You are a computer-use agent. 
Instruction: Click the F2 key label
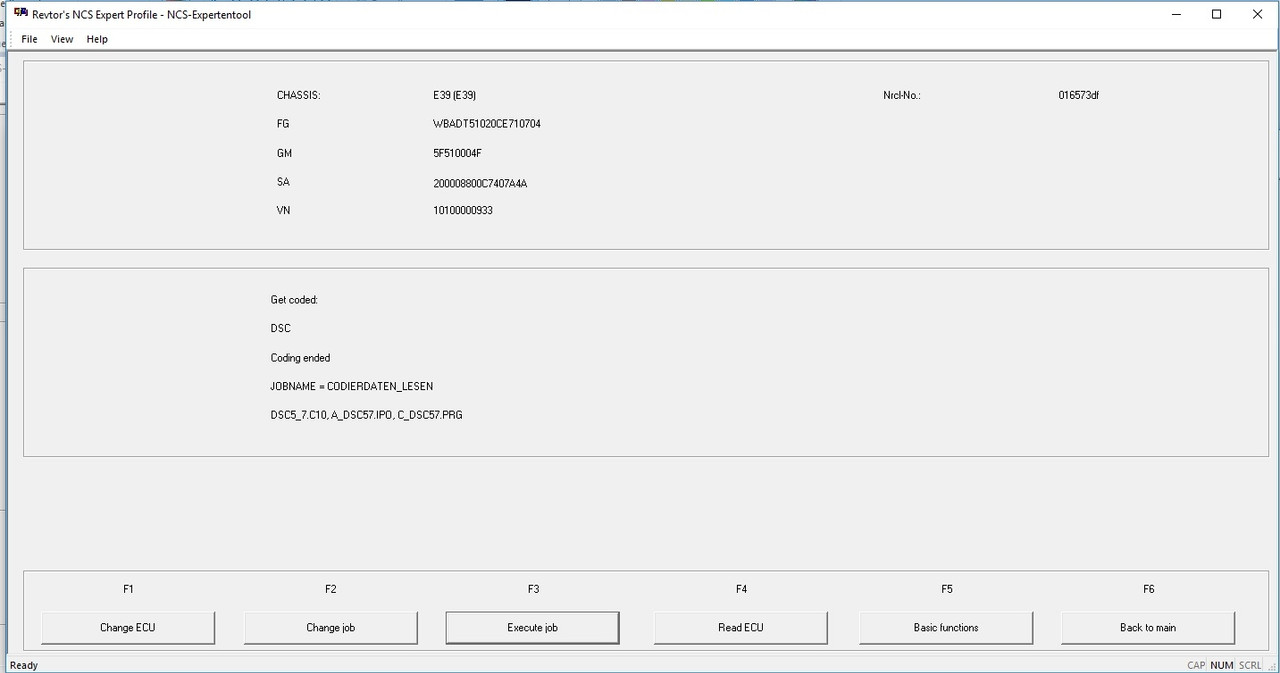(x=331, y=589)
